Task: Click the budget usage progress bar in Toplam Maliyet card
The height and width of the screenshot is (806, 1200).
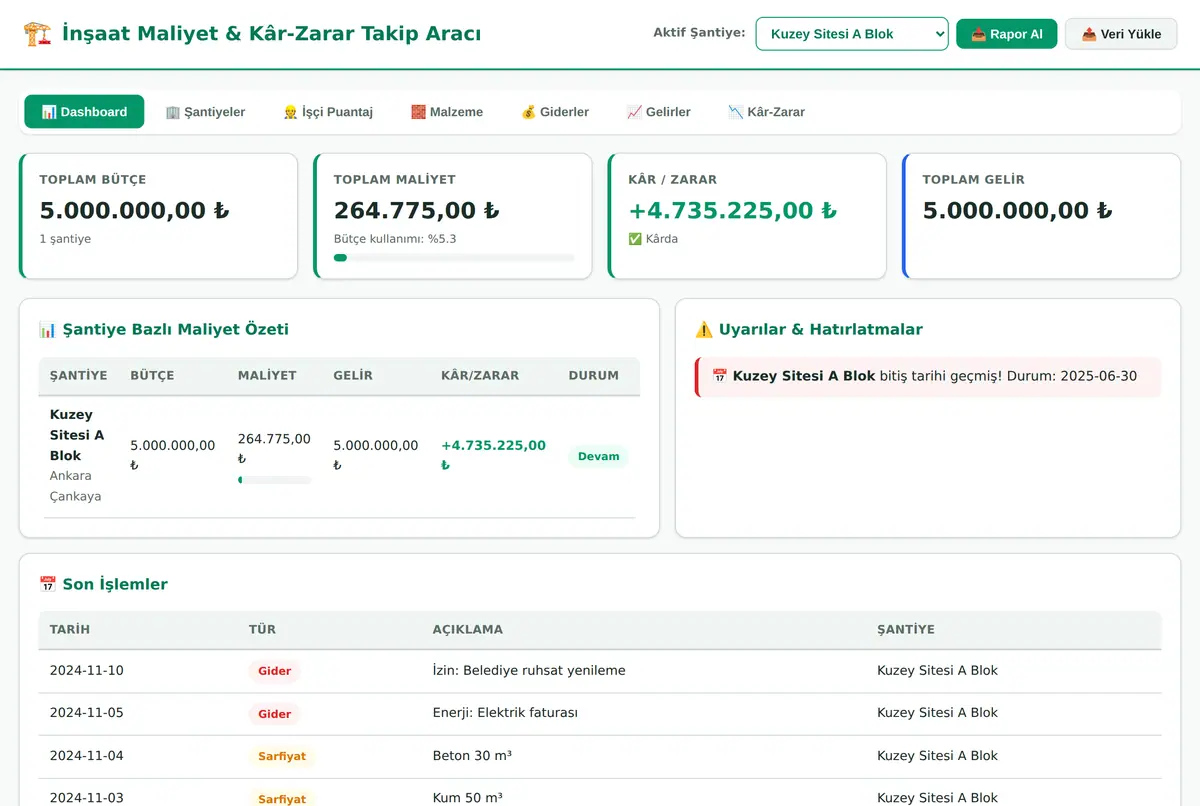Action: pyautogui.click(x=454, y=258)
